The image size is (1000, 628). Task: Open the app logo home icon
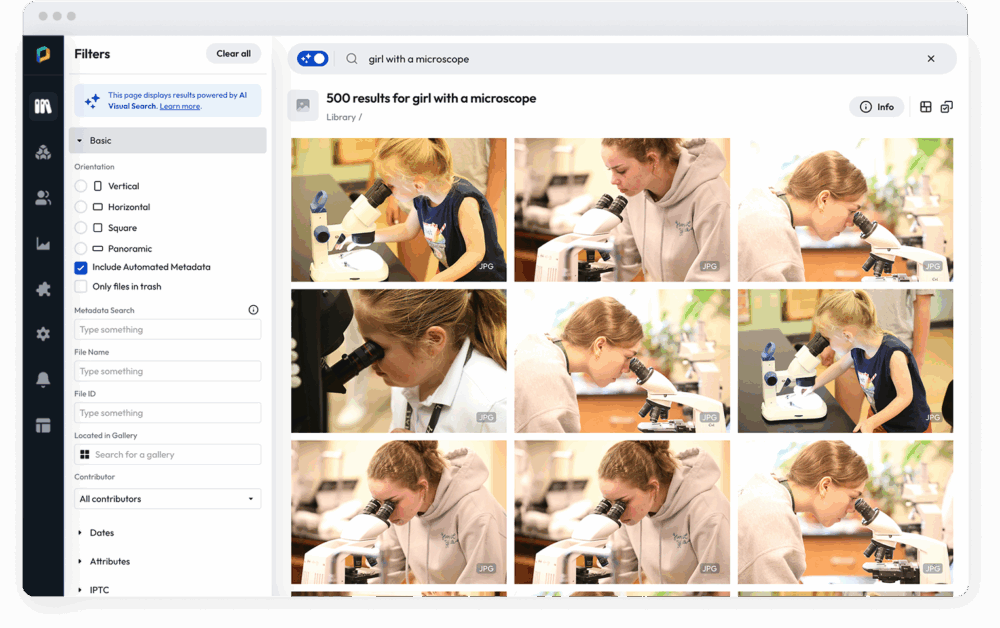point(43,54)
